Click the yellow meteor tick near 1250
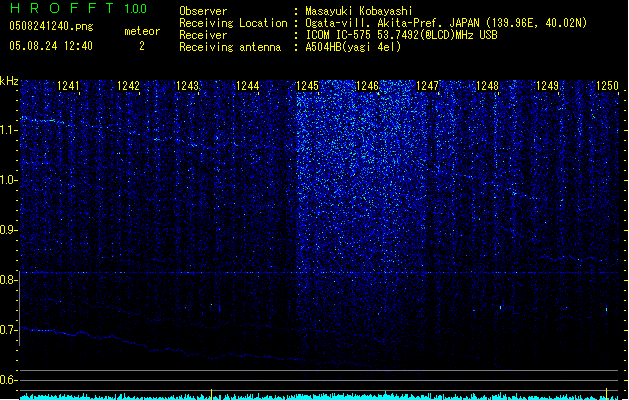 pyautogui.click(x=607, y=394)
